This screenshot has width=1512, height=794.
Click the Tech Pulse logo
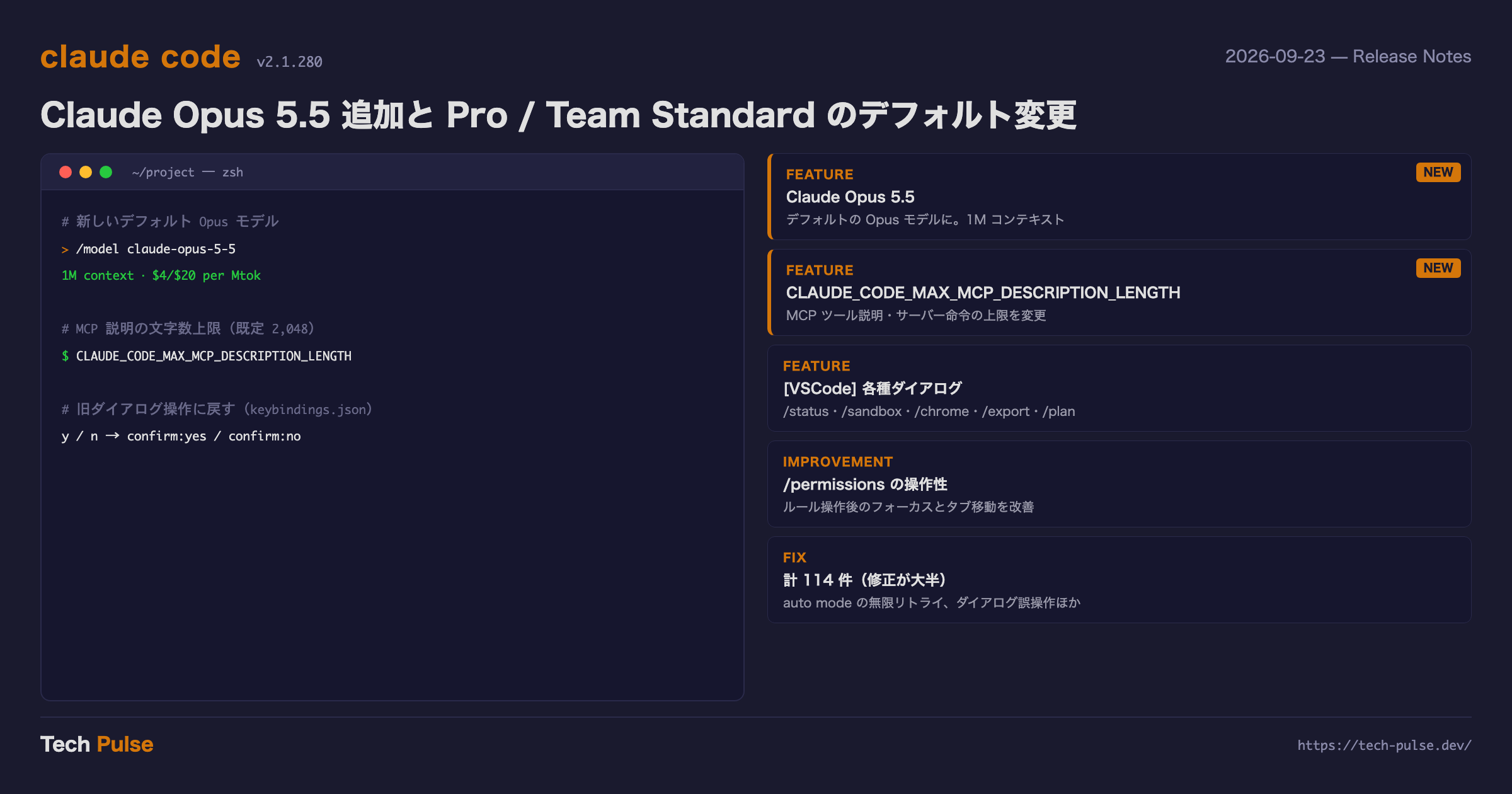tap(97, 744)
